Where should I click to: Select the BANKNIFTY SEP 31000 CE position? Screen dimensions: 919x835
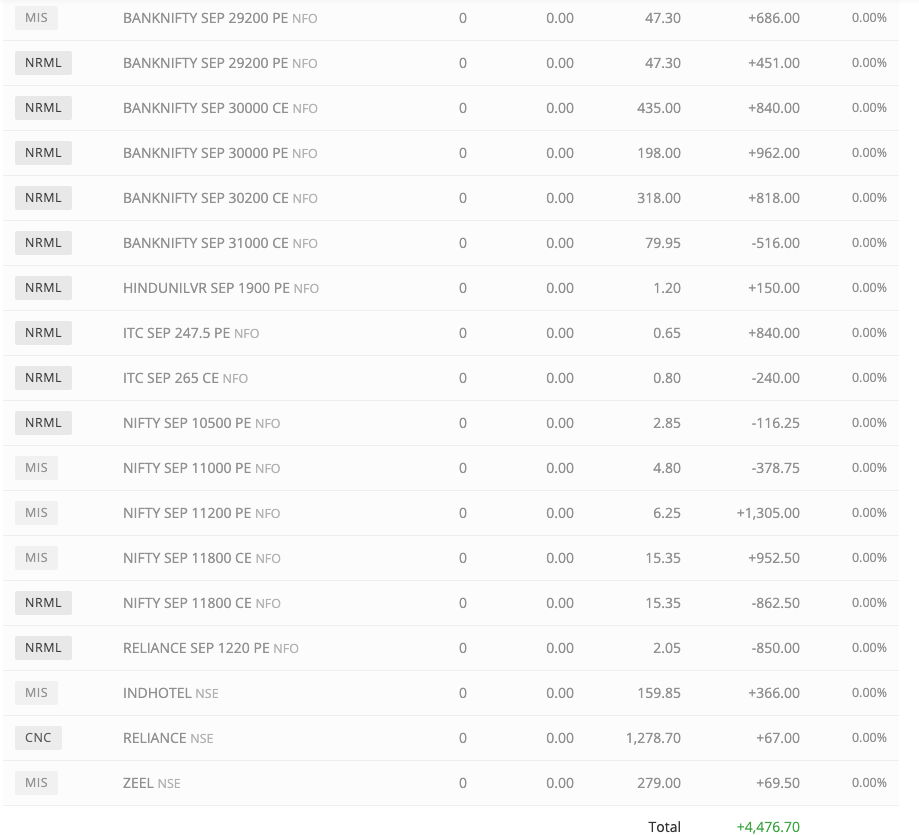(x=206, y=243)
